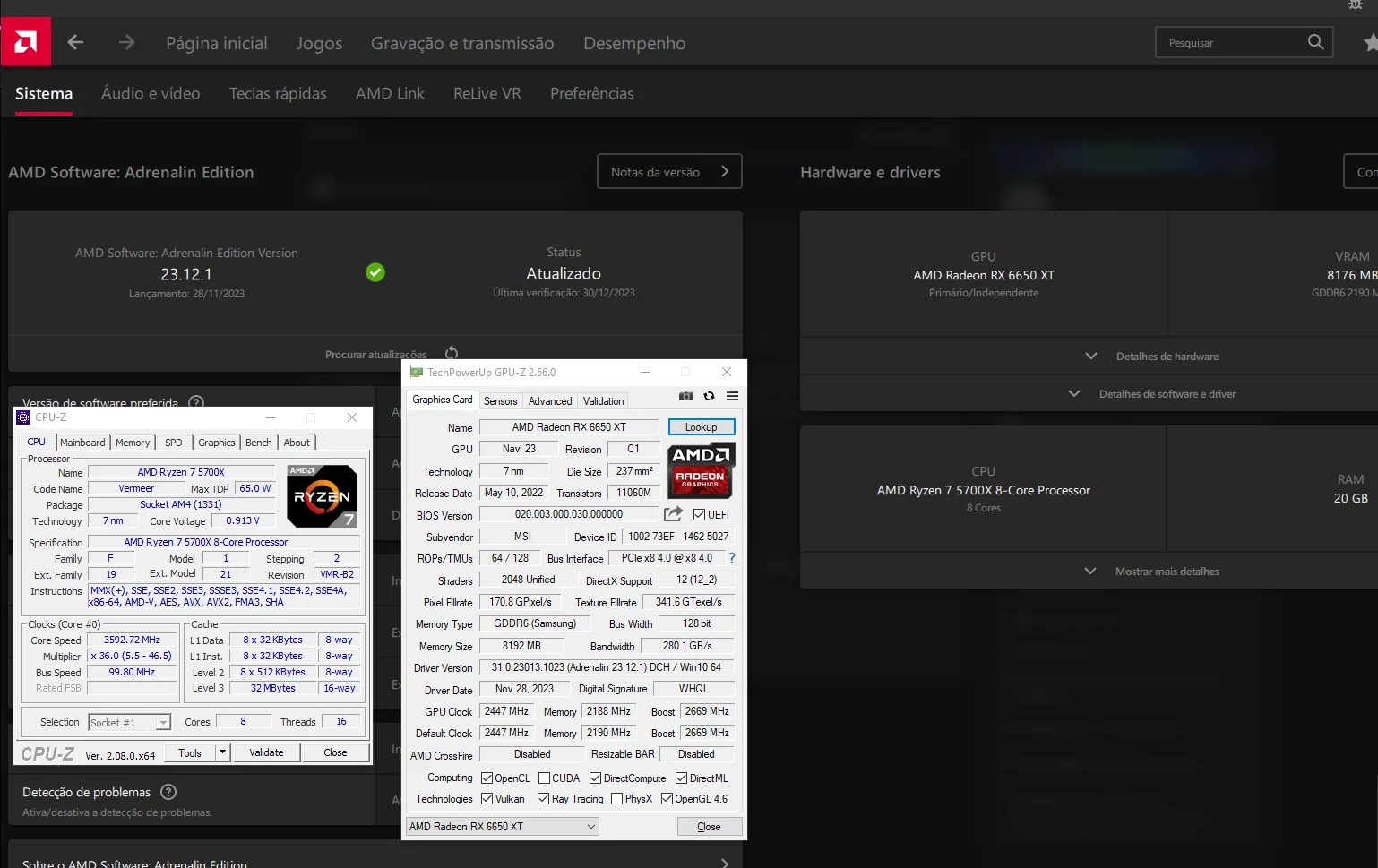This screenshot has height=868, width=1378.
Task: Open the Validation tab in GPU-Z
Action: [x=603, y=401]
